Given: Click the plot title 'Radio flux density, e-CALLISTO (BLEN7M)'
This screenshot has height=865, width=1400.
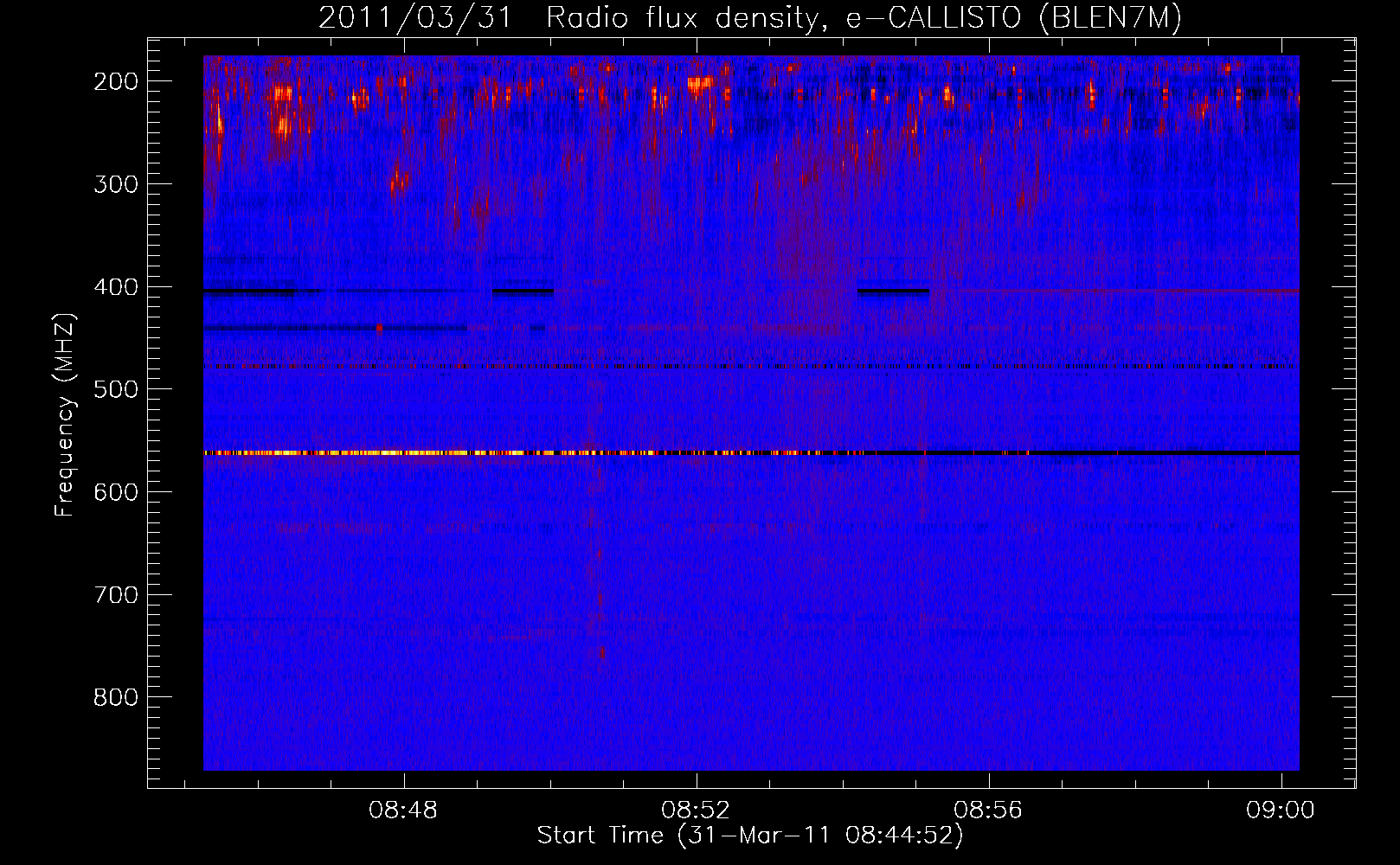Looking at the screenshot, I should [864, 18].
